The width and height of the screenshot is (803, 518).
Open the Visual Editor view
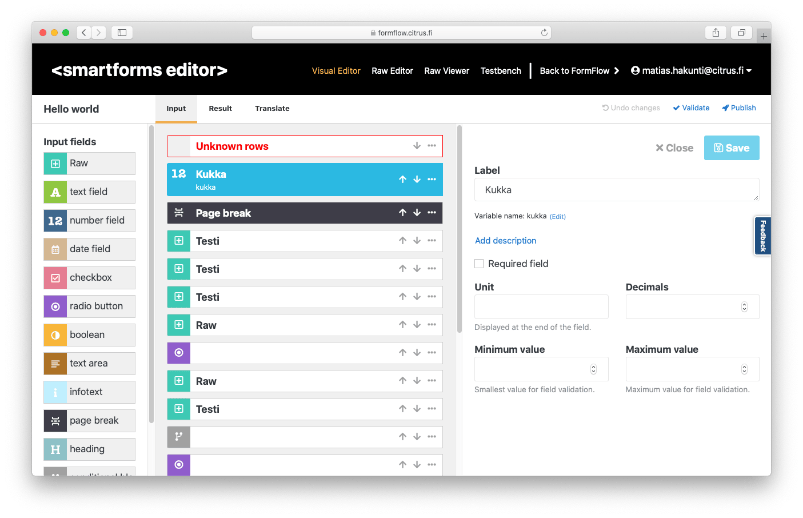tap(336, 71)
